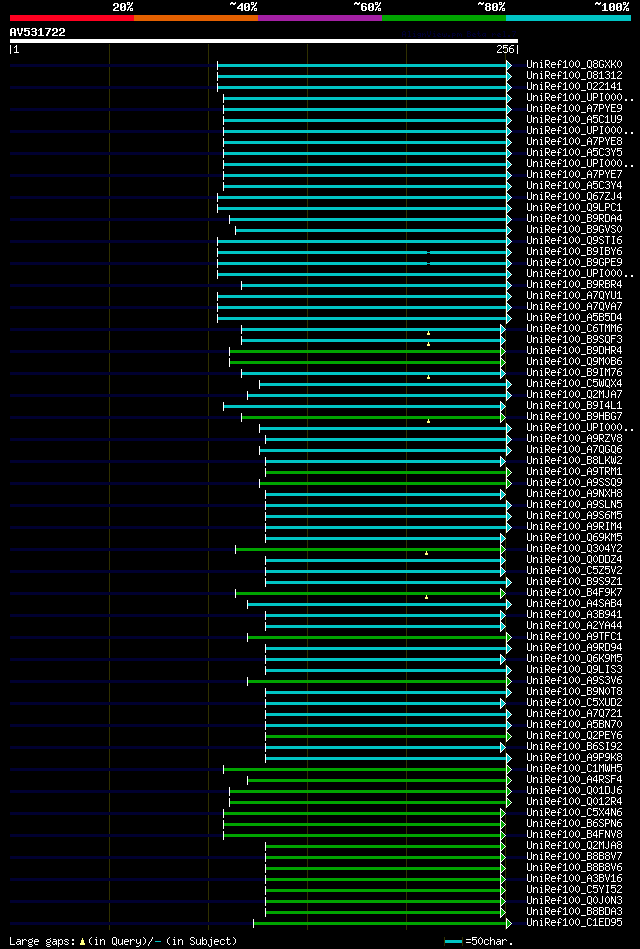The height and width of the screenshot is (949, 640).
Task: Click the purple ~60% legend color segment
Action: (320, 18)
